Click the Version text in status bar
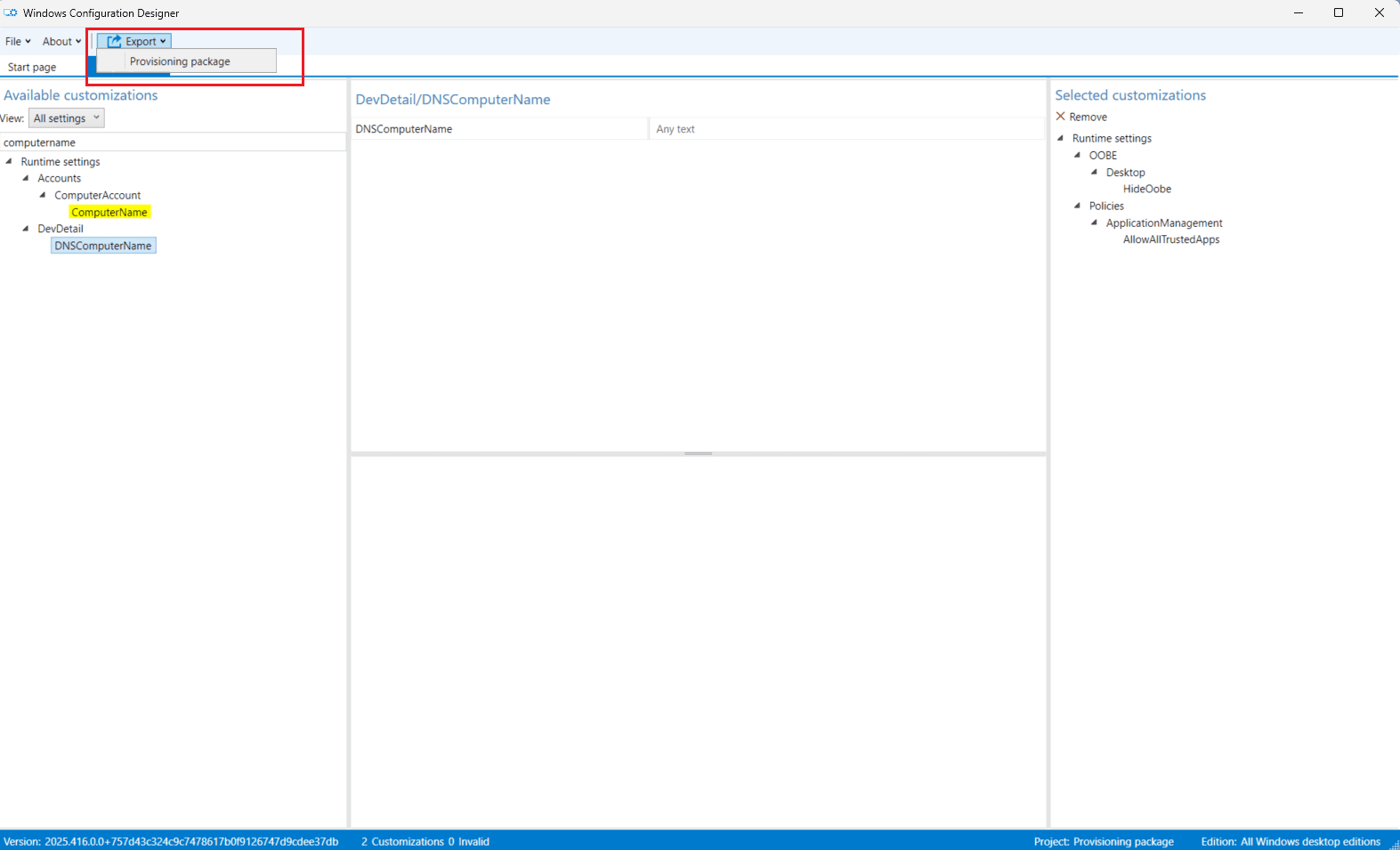1400x850 pixels. [x=171, y=841]
